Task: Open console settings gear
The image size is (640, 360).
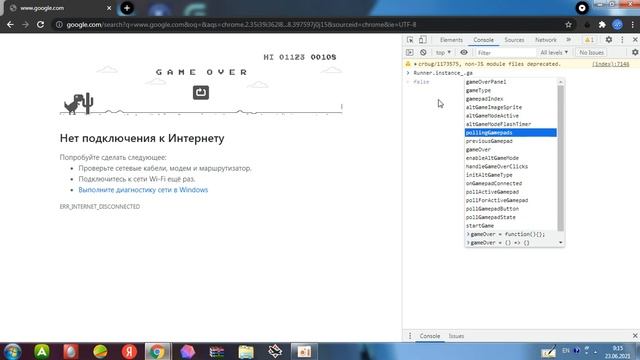Action: 635,52
